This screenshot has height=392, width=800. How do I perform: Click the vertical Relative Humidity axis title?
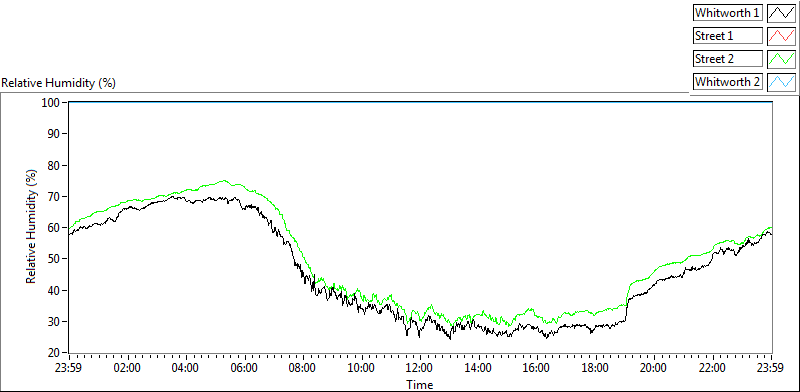tap(32, 228)
